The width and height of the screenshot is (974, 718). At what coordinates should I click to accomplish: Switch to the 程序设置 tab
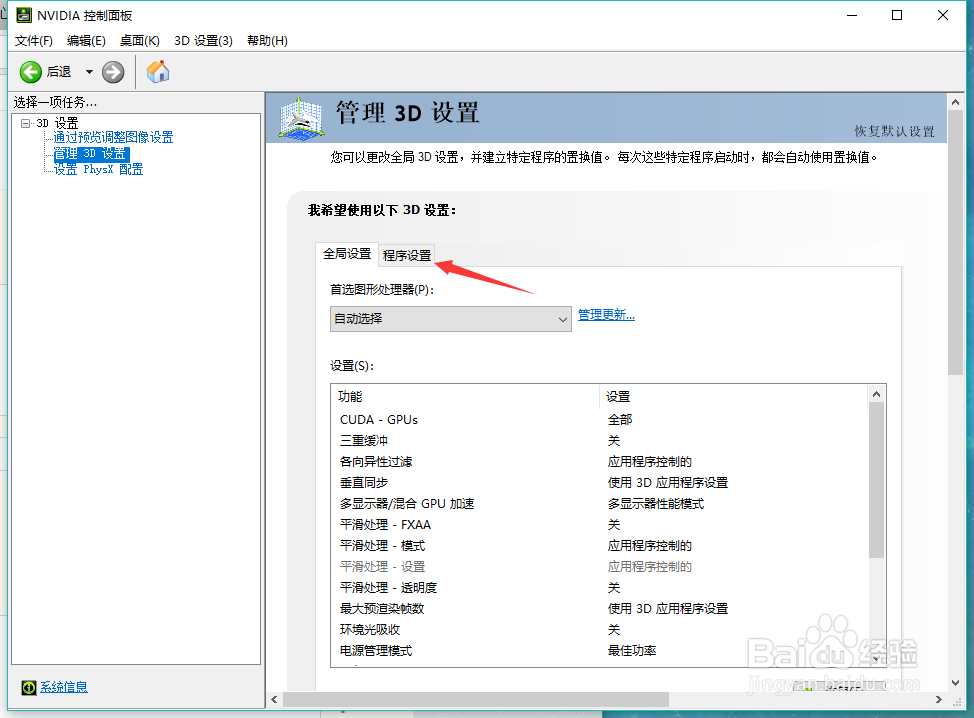click(x=407, y=255)
